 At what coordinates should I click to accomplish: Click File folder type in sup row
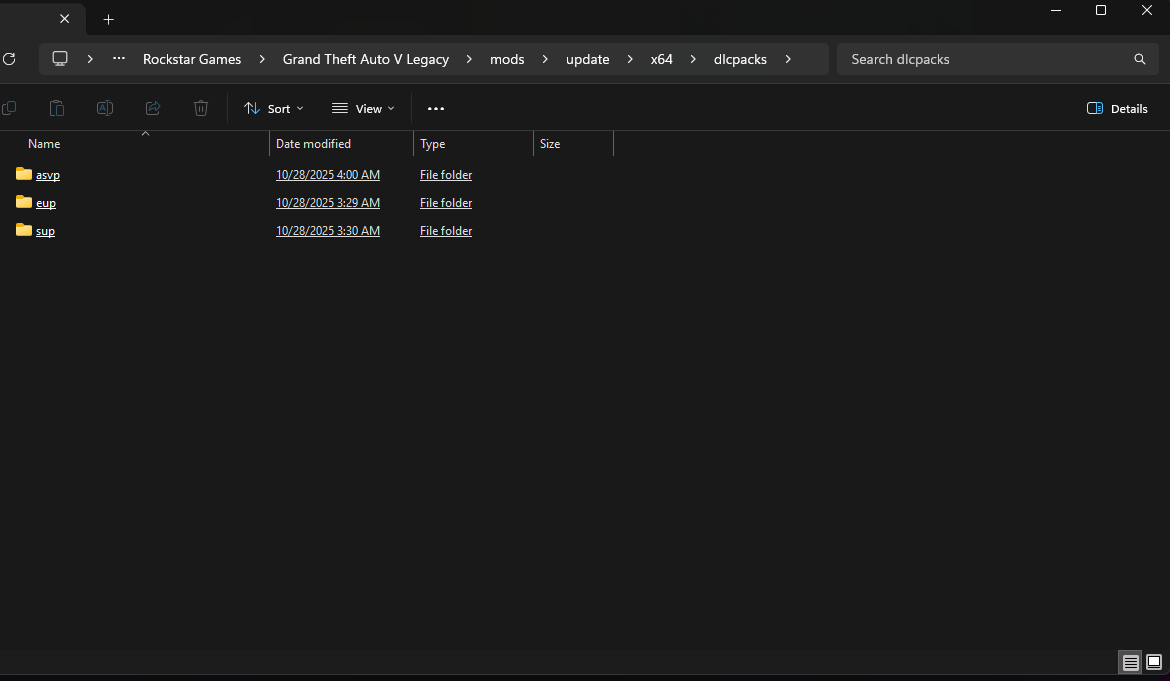[445, 231]
